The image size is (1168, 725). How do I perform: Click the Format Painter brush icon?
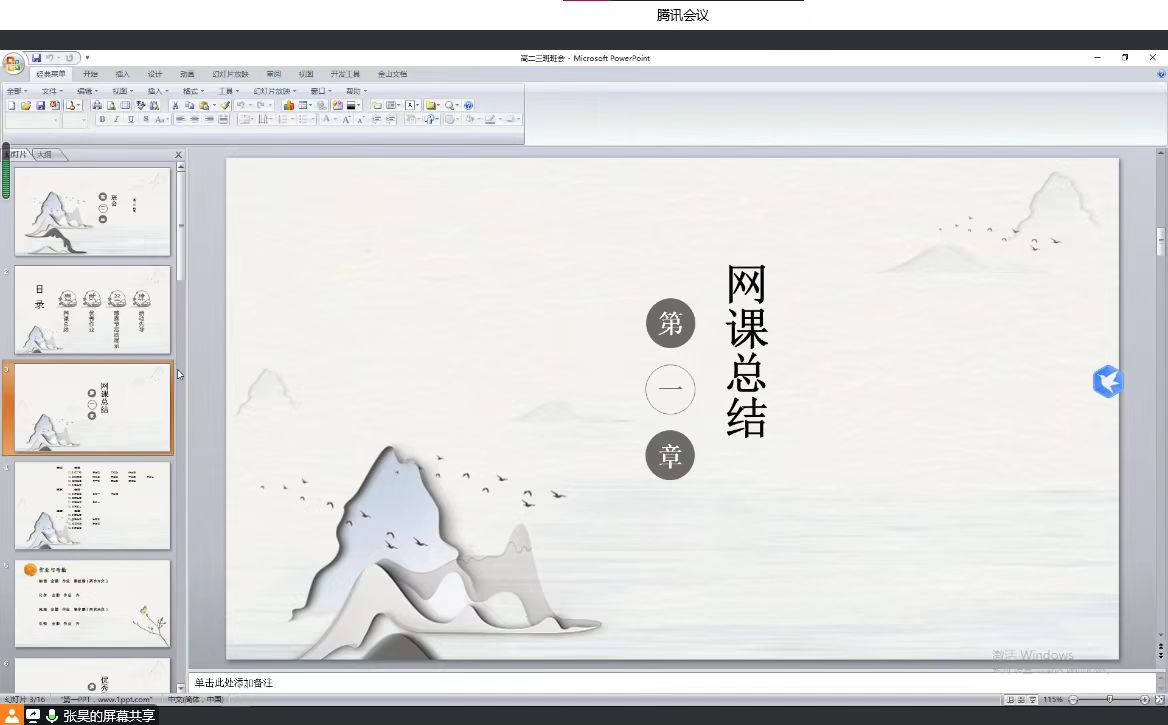click(225, 105)
